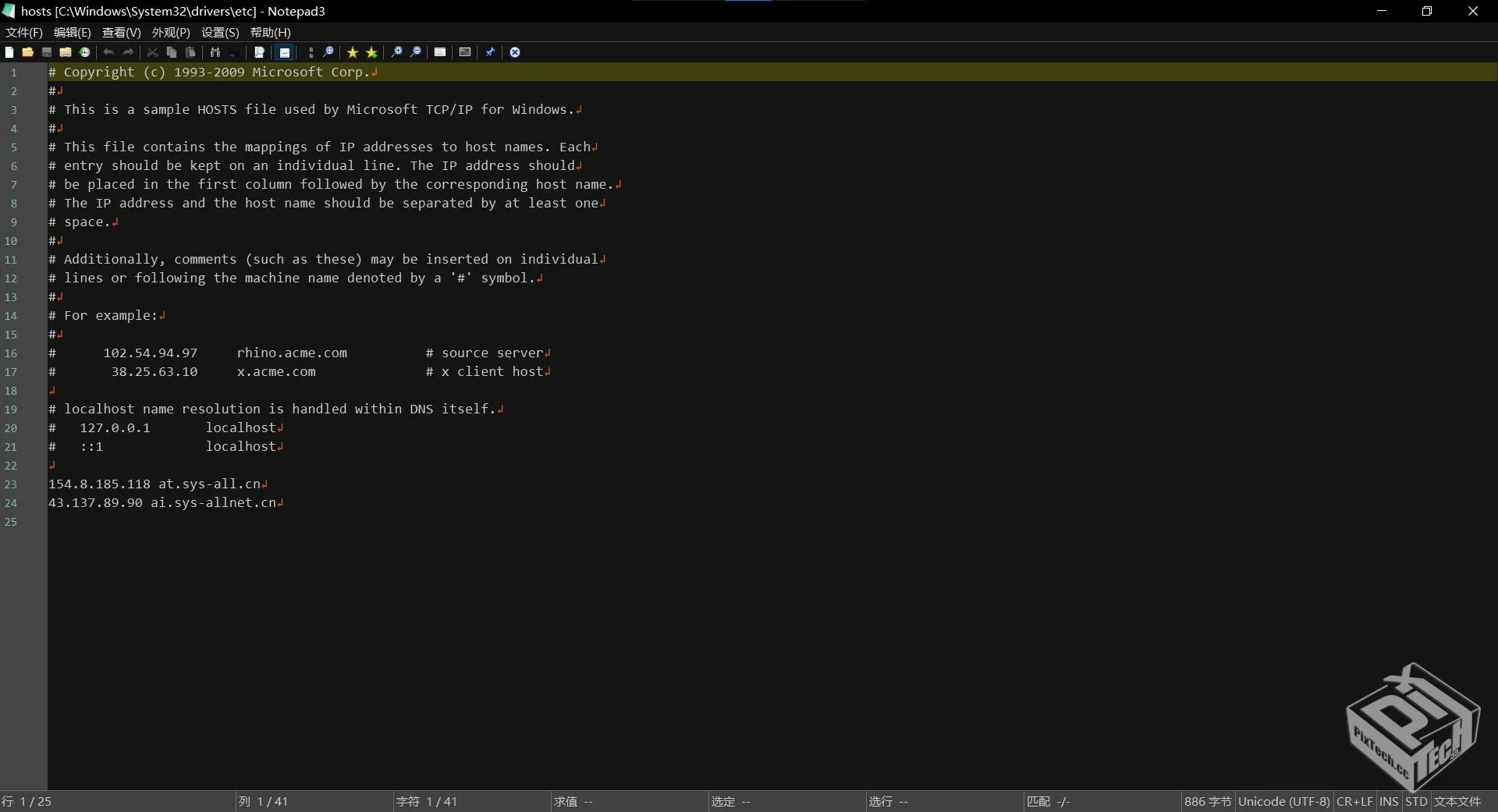Toggle STD mode in status bar

[x=1416, y=801]
